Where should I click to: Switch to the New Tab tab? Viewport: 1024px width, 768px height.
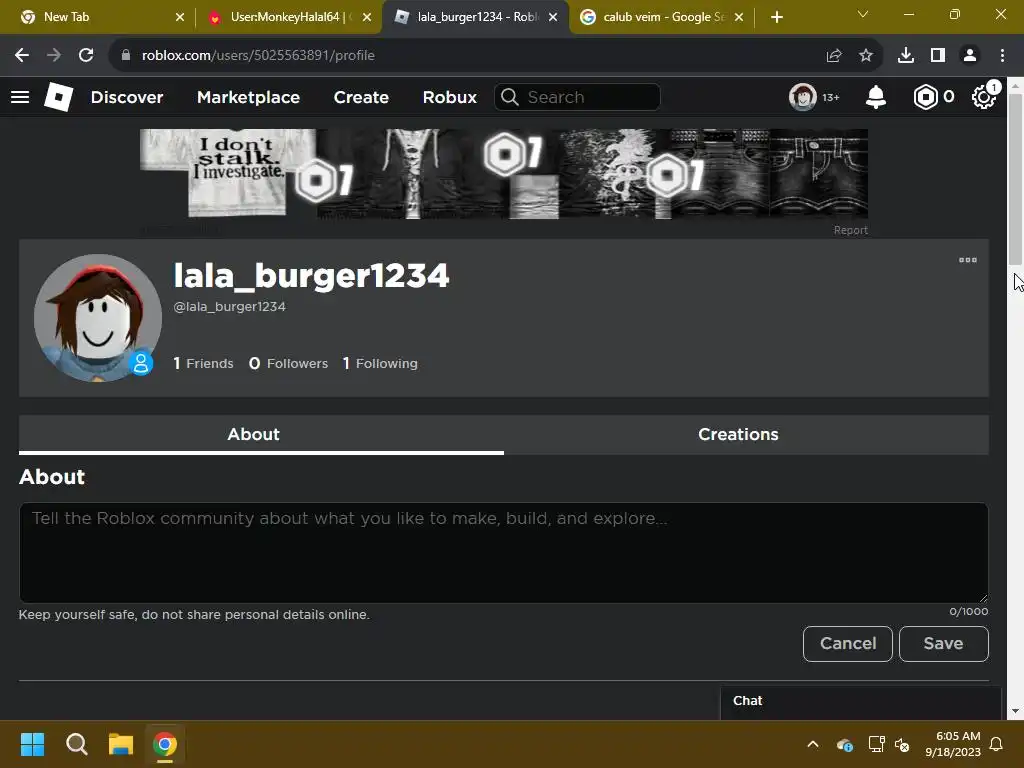pos(98,17)
